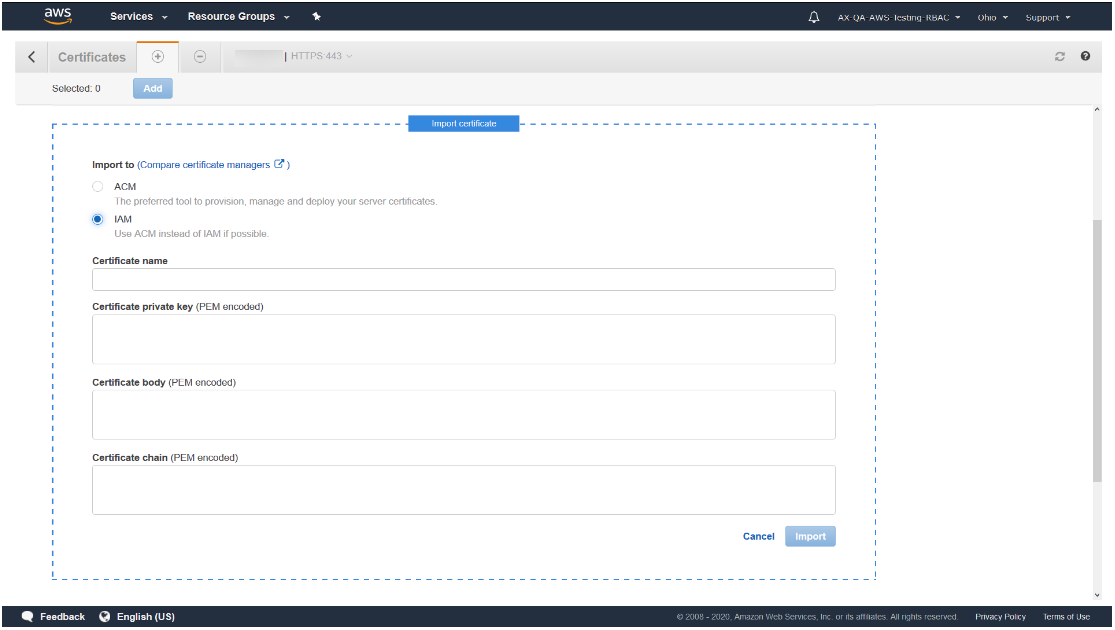Click the Add button
This screenshot has width=1115, height=630.
click(x=153, y=88)
